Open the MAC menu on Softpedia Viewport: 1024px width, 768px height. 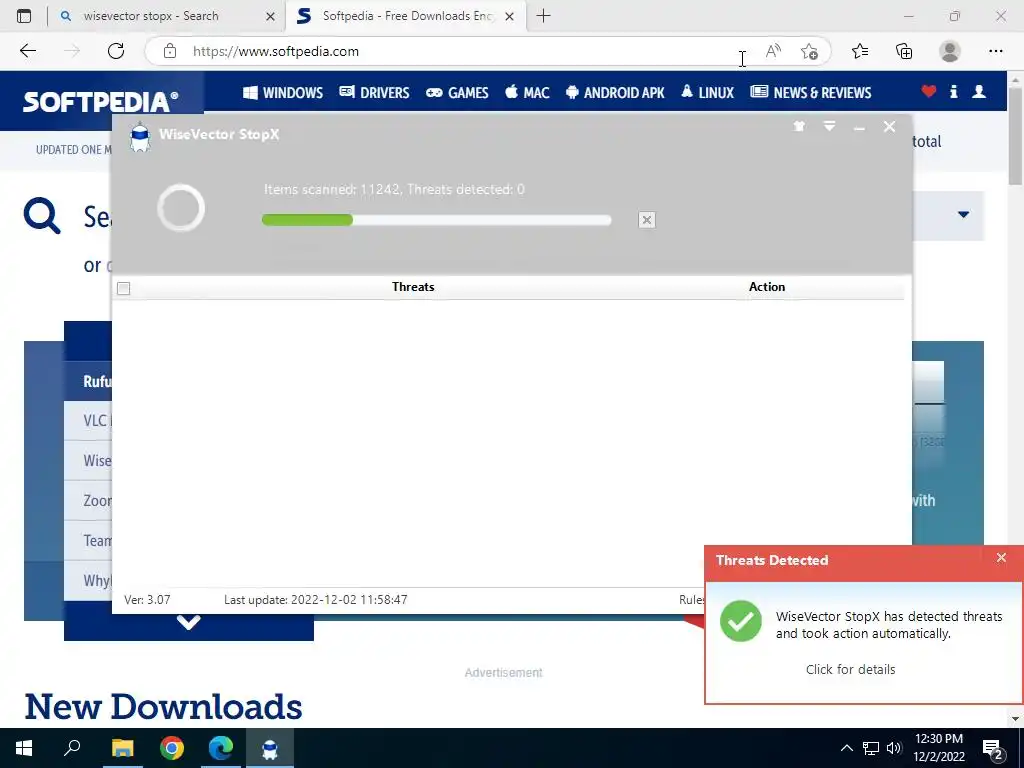click(x=527, y=93)
